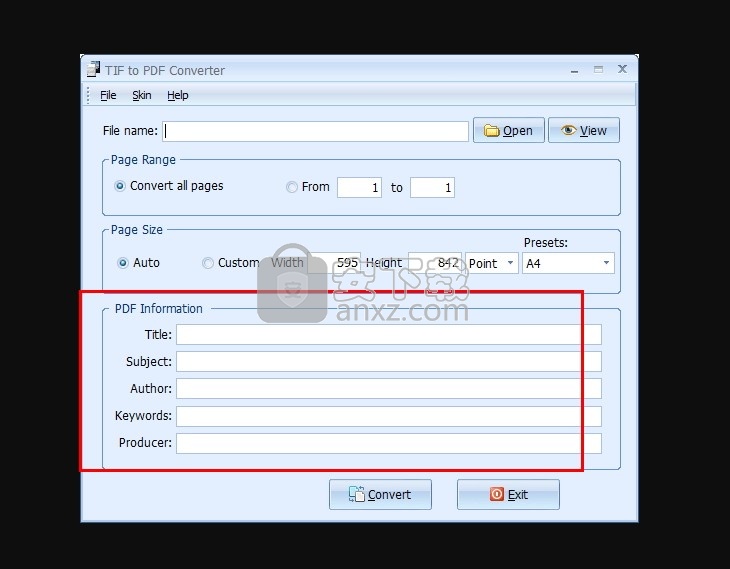Open the Skin menu
This screenshot has width=730, height=569.
click(x=142, y=95)
